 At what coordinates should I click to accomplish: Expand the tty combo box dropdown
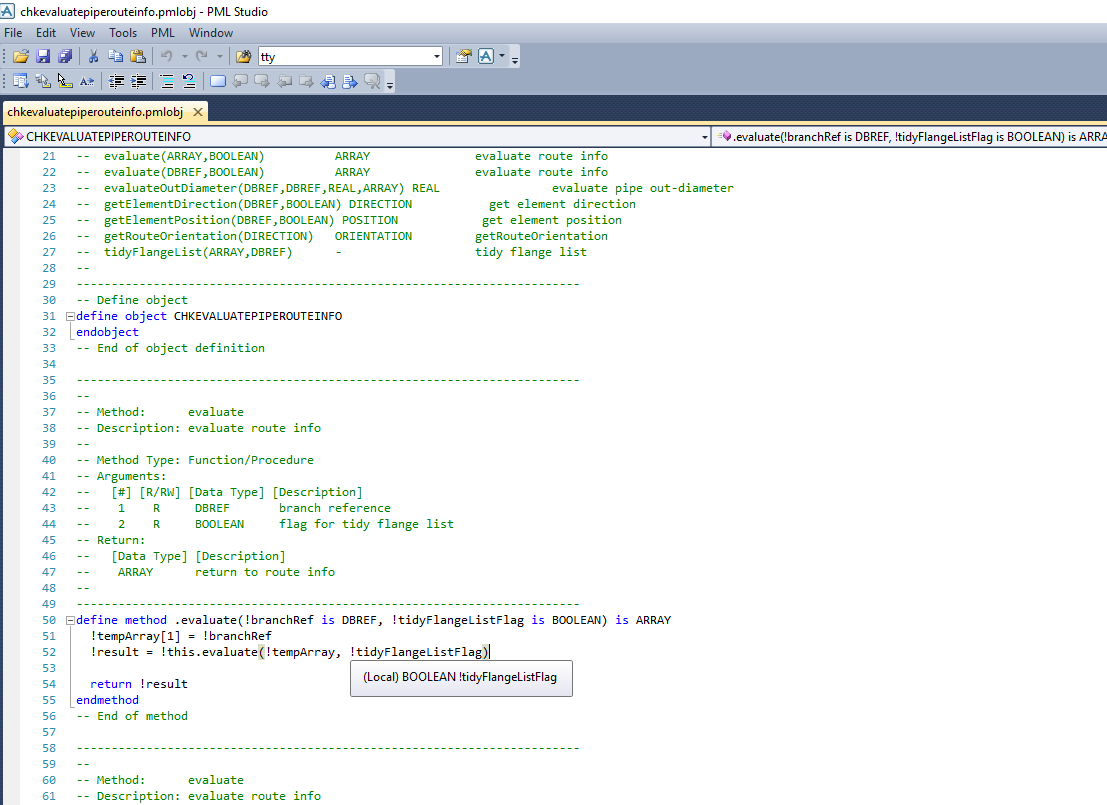pyautogui.click(x=436, y=56)
